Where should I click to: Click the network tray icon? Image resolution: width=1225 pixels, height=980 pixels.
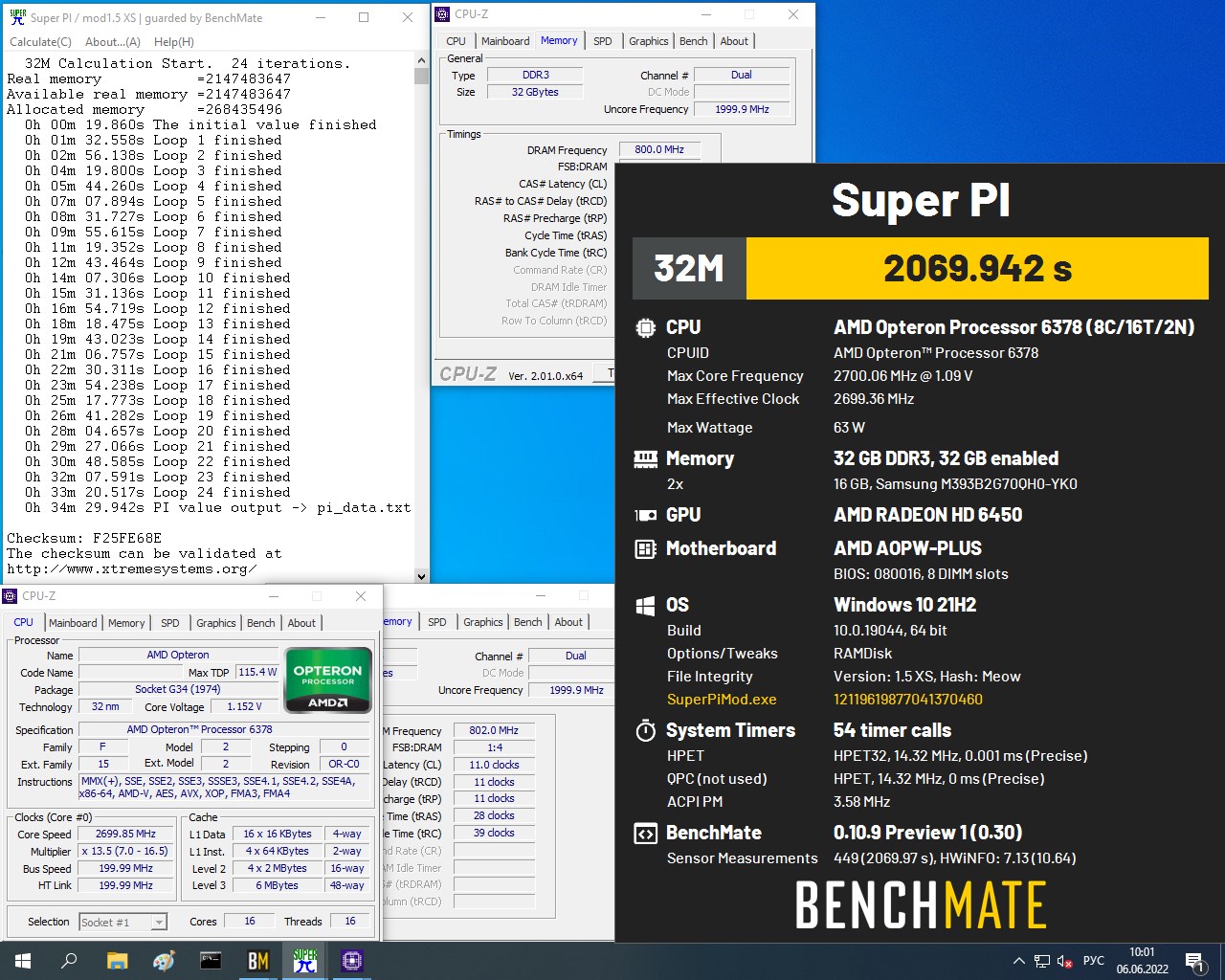click(x=1042, y=961)
